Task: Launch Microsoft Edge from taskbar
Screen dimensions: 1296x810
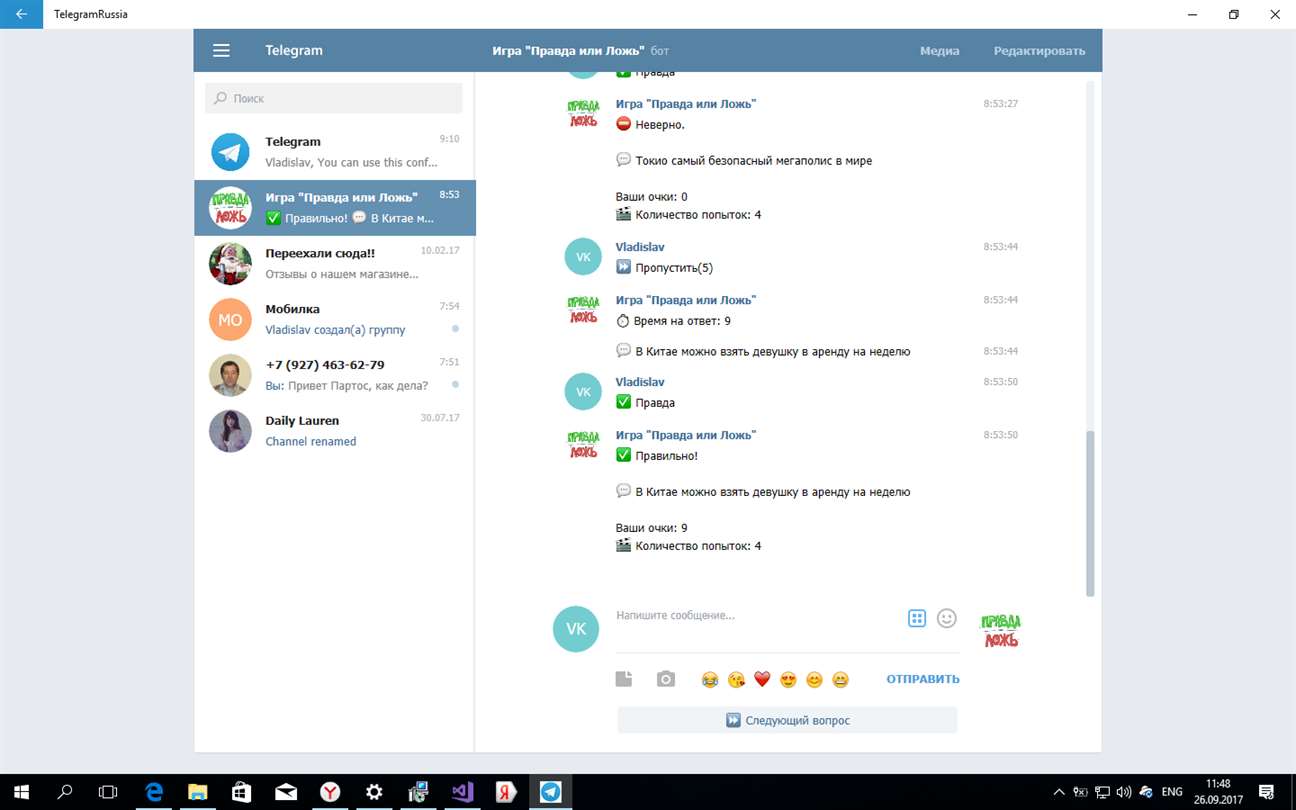Action: click(153, 792)
